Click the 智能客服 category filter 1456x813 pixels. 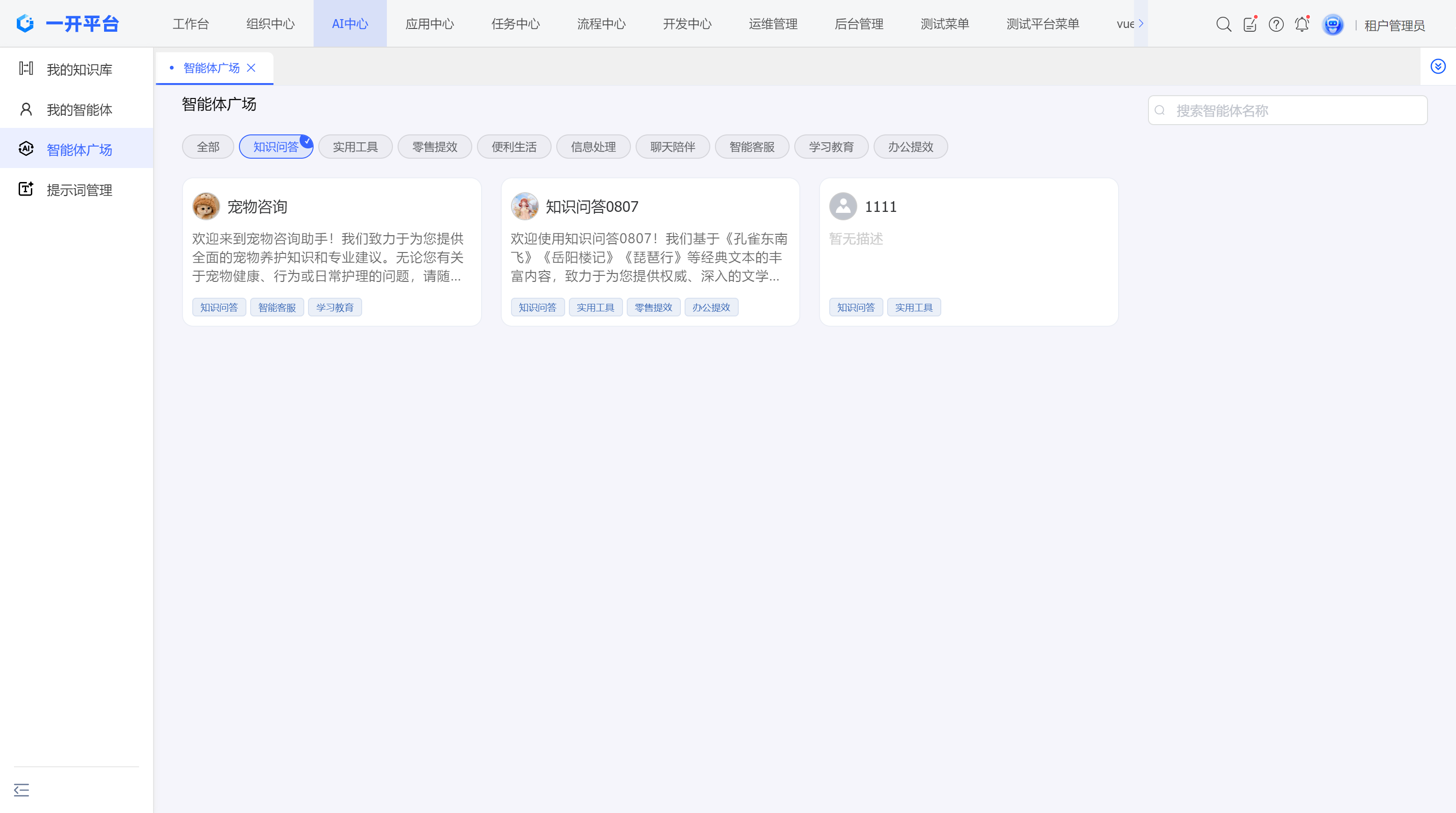point(752,147)
